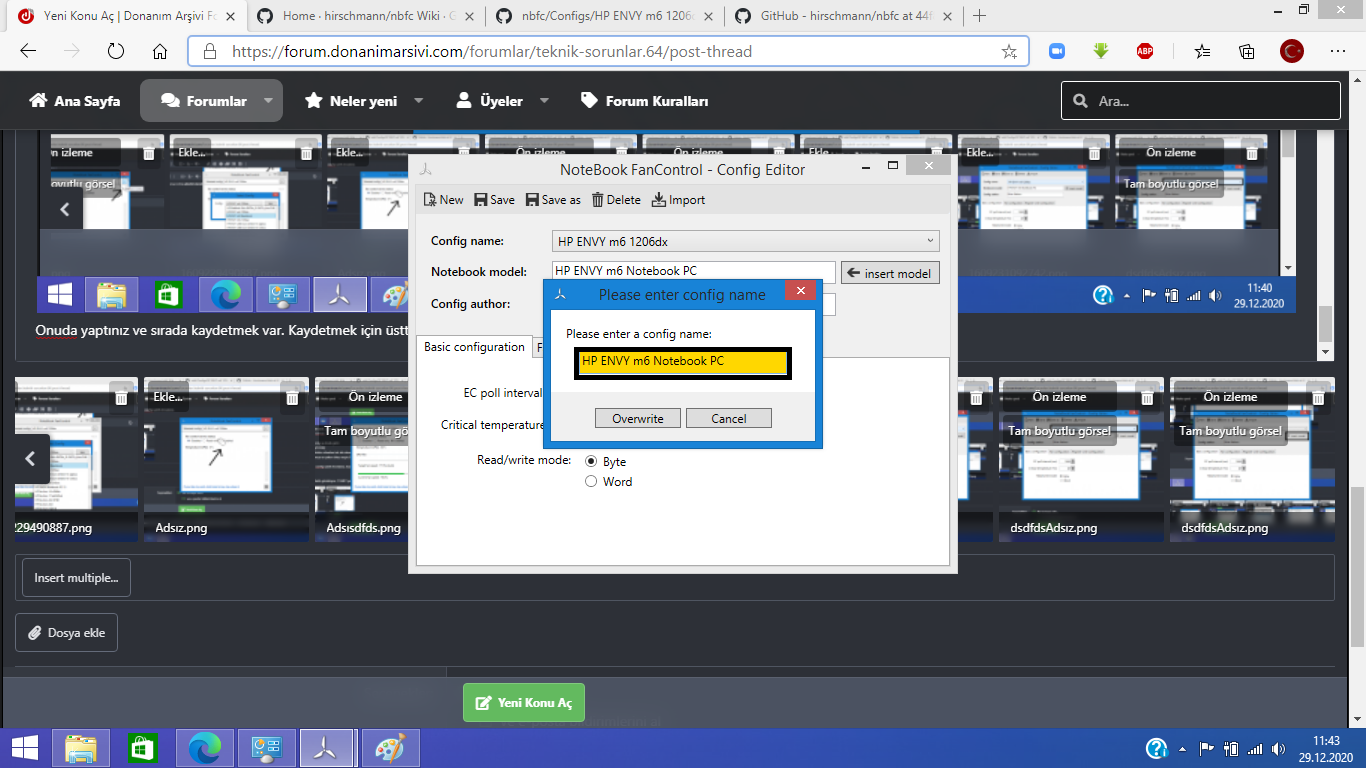Click the left arrow of attachment carousel above filenames
The image size is (1366, 768).
coord(30,459)
